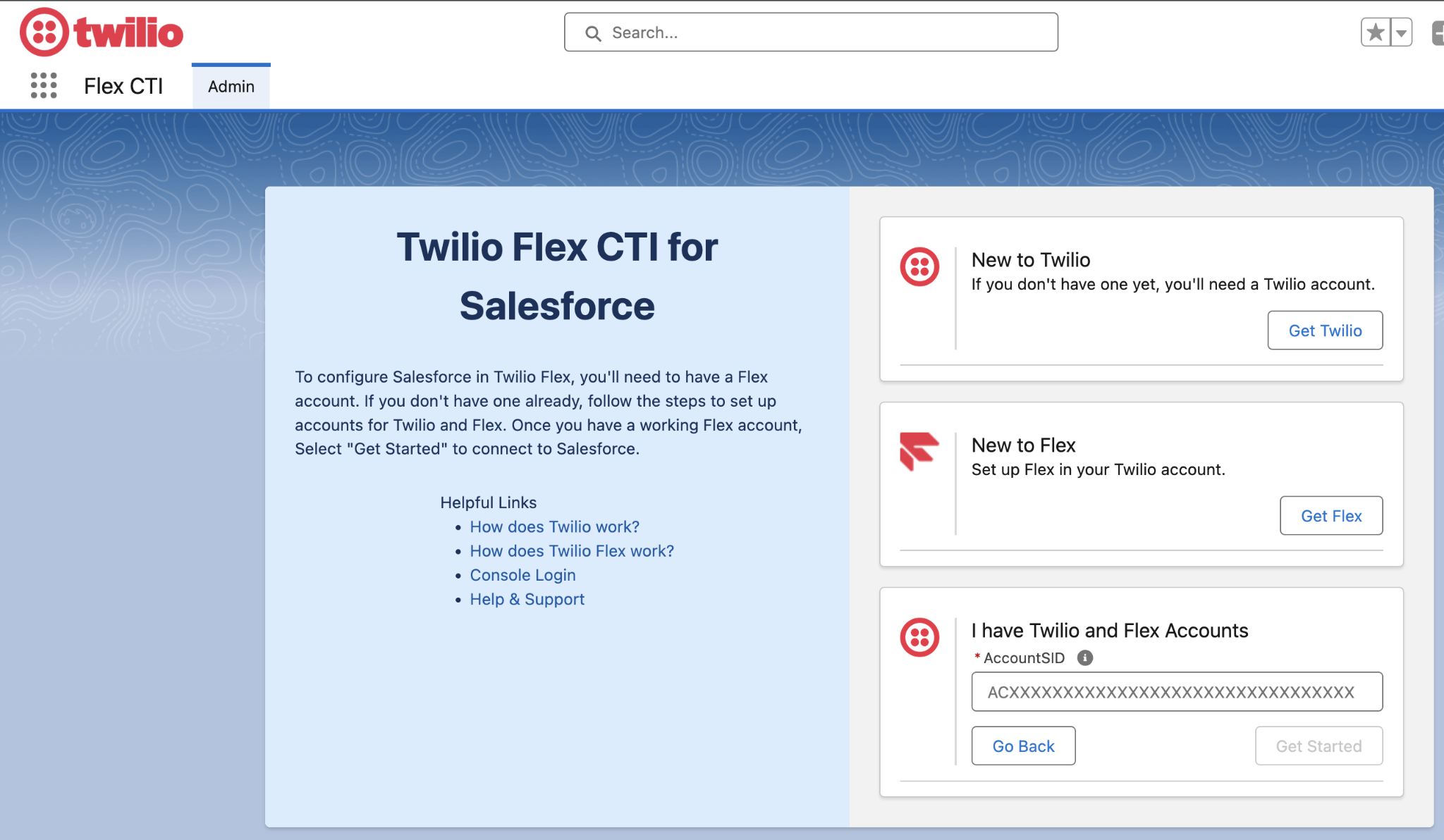The height and width of the screenshot is (840, 1444).
Task: Click the Go Back button
Action: coord(1023,746)
